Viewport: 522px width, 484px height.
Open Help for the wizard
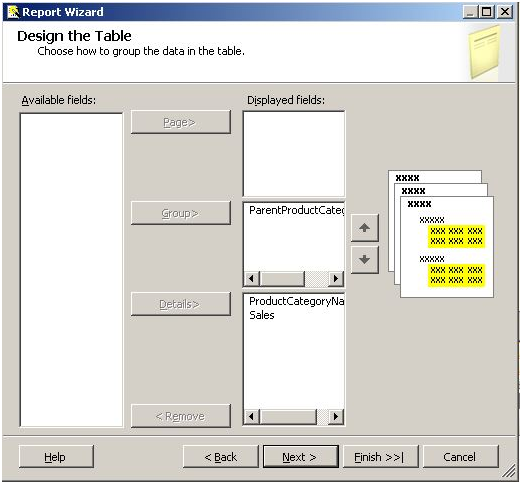click(56, 457)
